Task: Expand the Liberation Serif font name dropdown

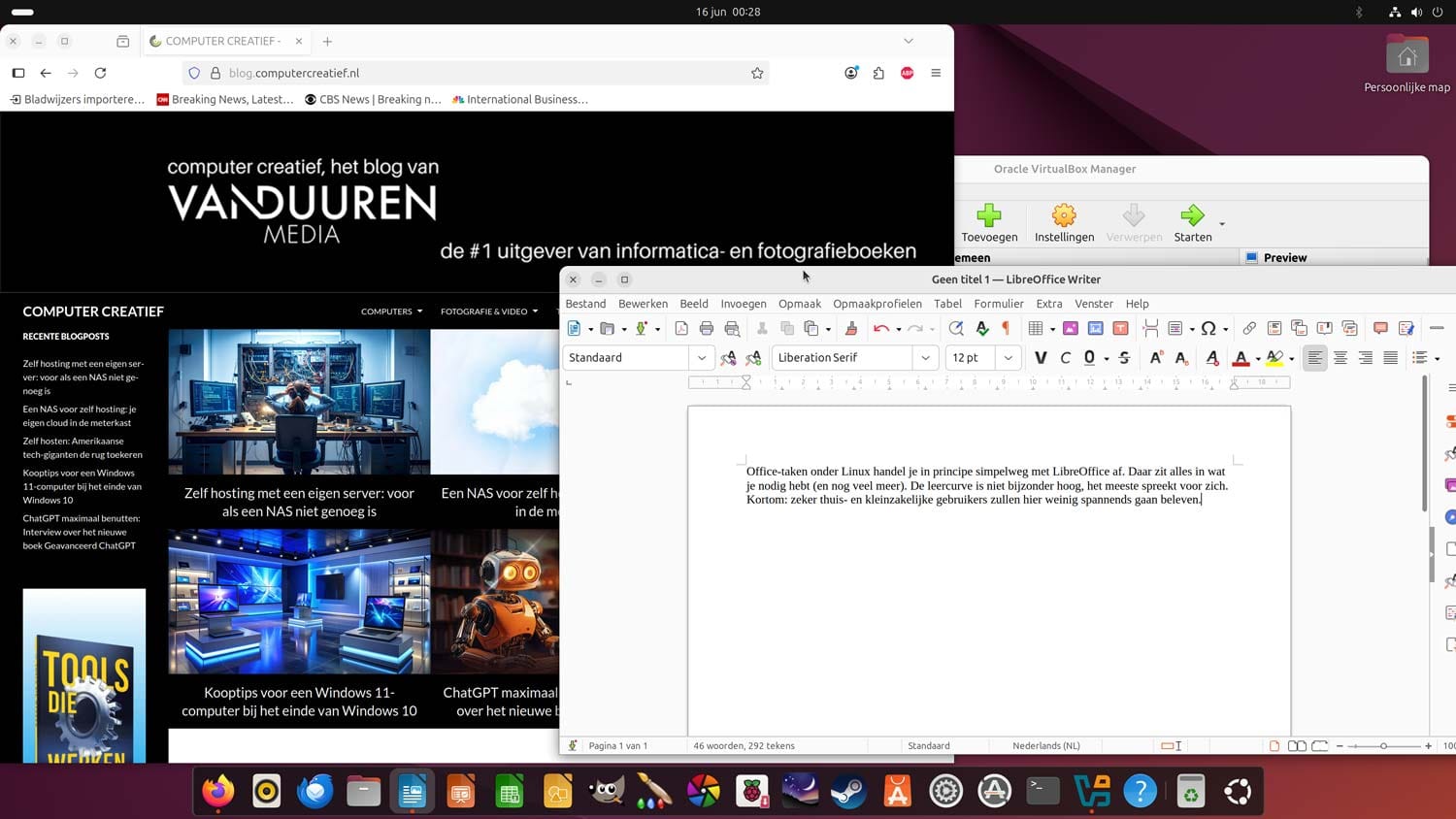Action: [926, 358]
